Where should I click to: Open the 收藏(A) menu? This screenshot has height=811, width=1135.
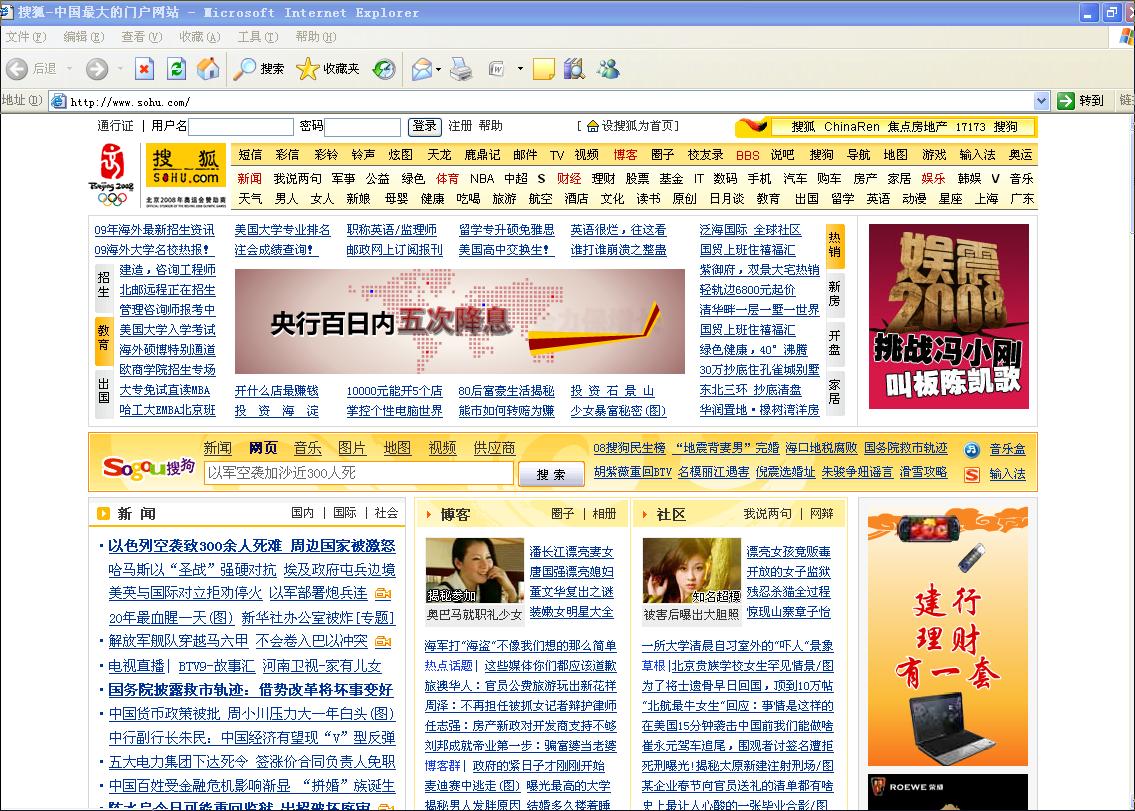tap(200, 36)
